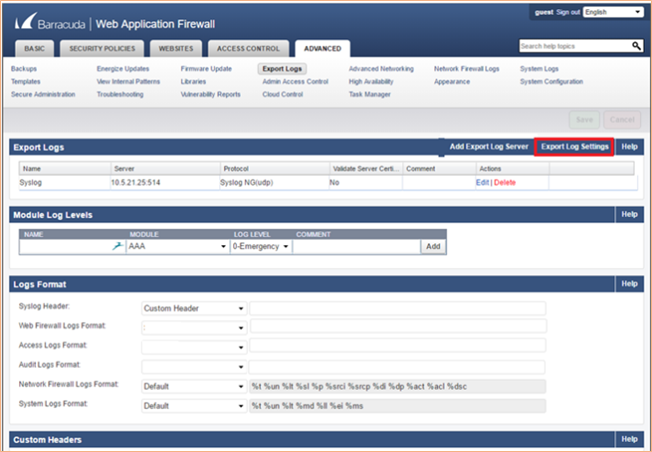Click Help in Logs Format header
The height and width of the screenshot is (452, 652).
630,284
